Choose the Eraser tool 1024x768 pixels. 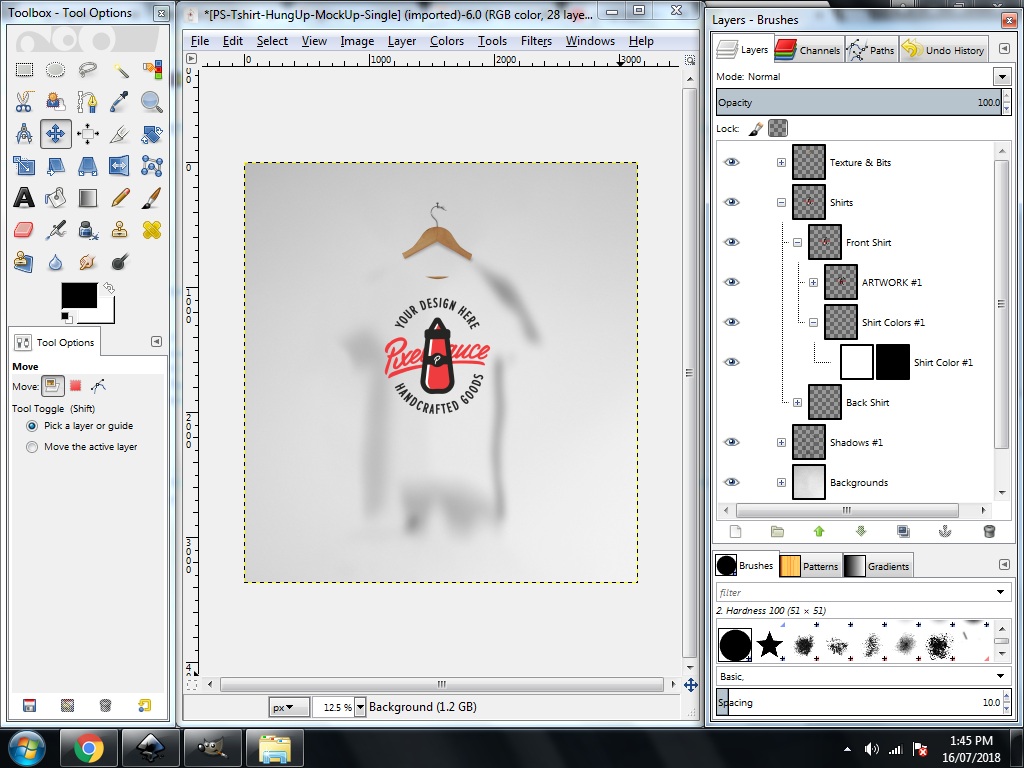pyautogui.click(x=24, y=230)
